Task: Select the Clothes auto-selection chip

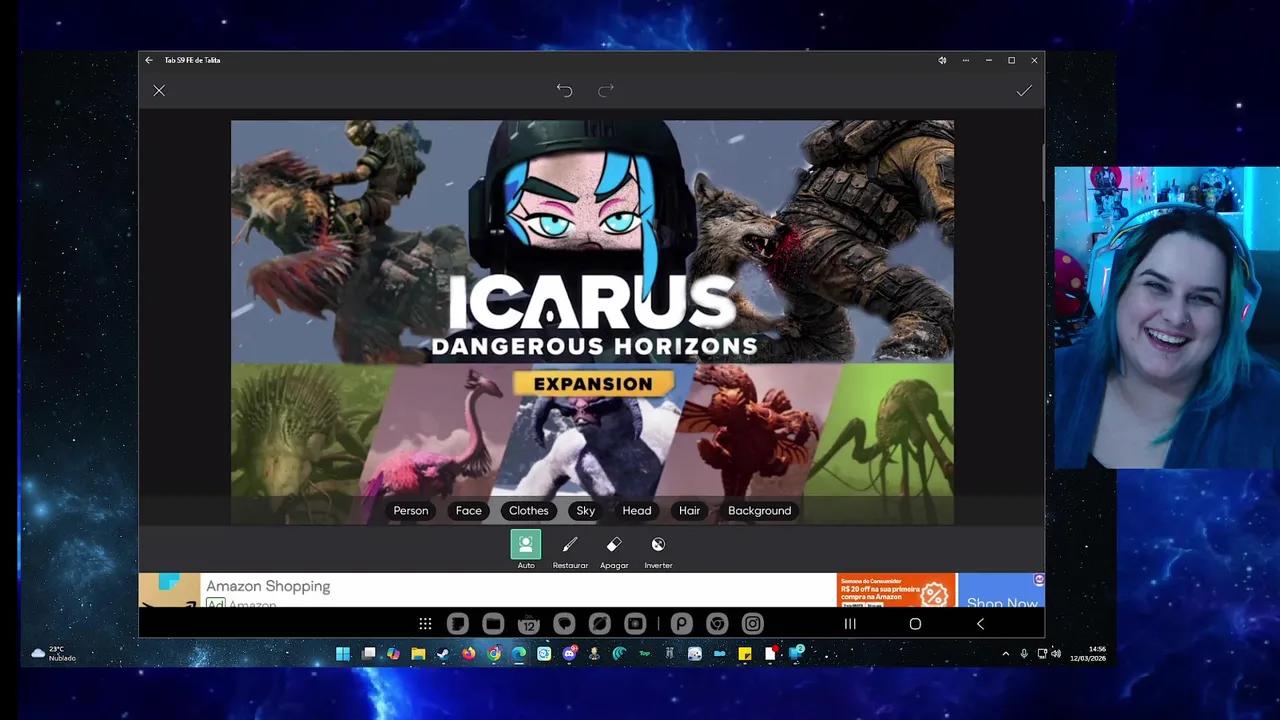Action: [x=529, y=510]
